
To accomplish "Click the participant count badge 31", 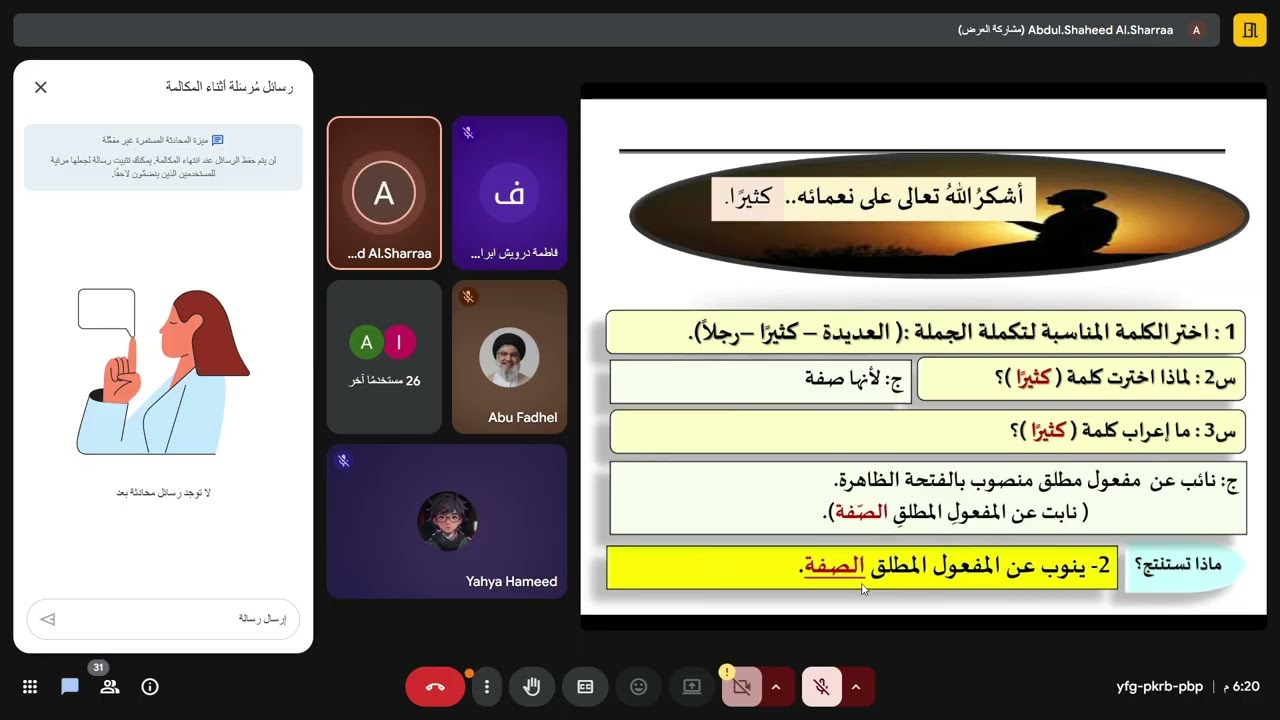I will (x=97, y=667).
